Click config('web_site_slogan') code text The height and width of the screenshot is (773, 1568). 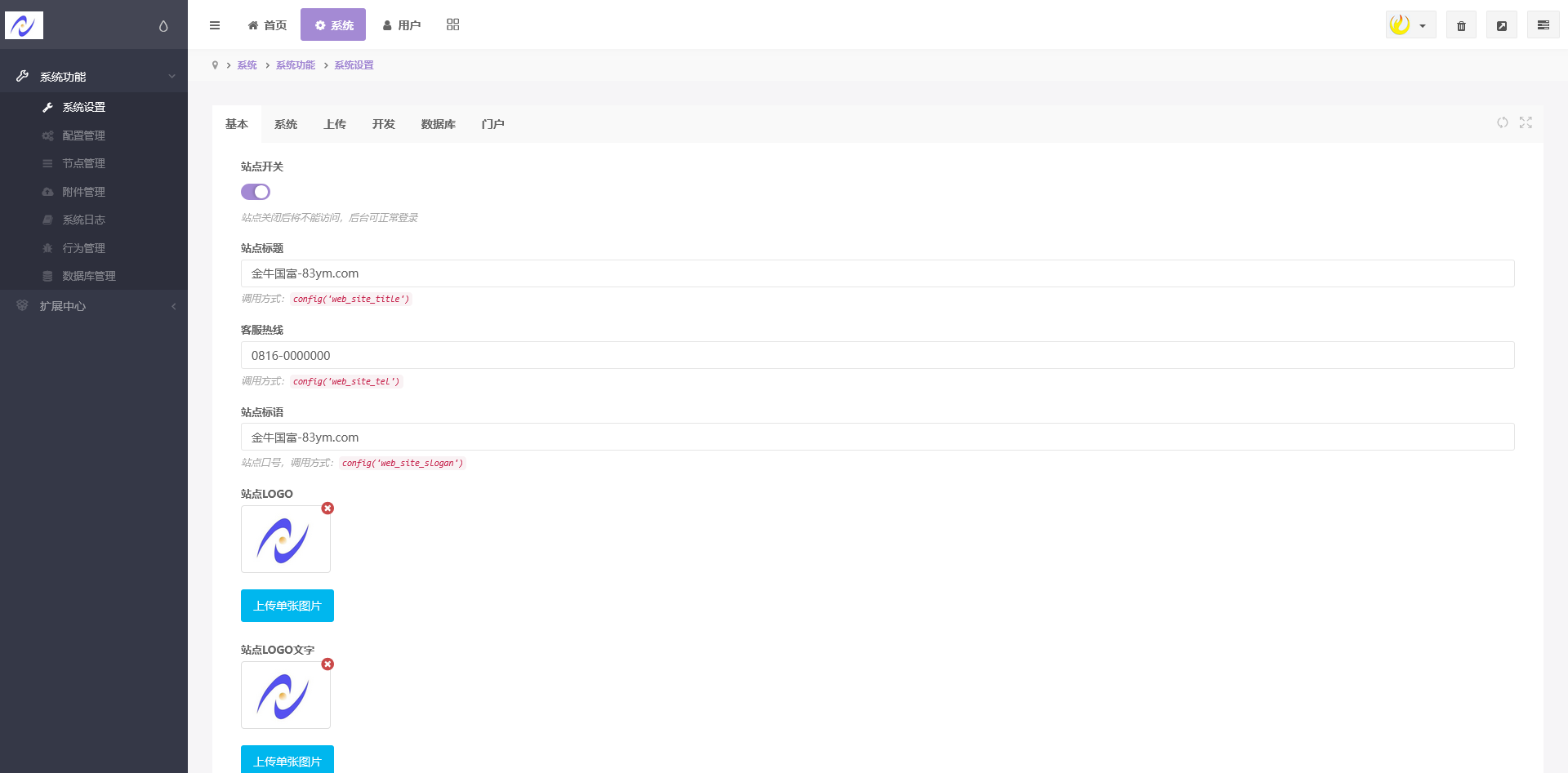[403, 463]
